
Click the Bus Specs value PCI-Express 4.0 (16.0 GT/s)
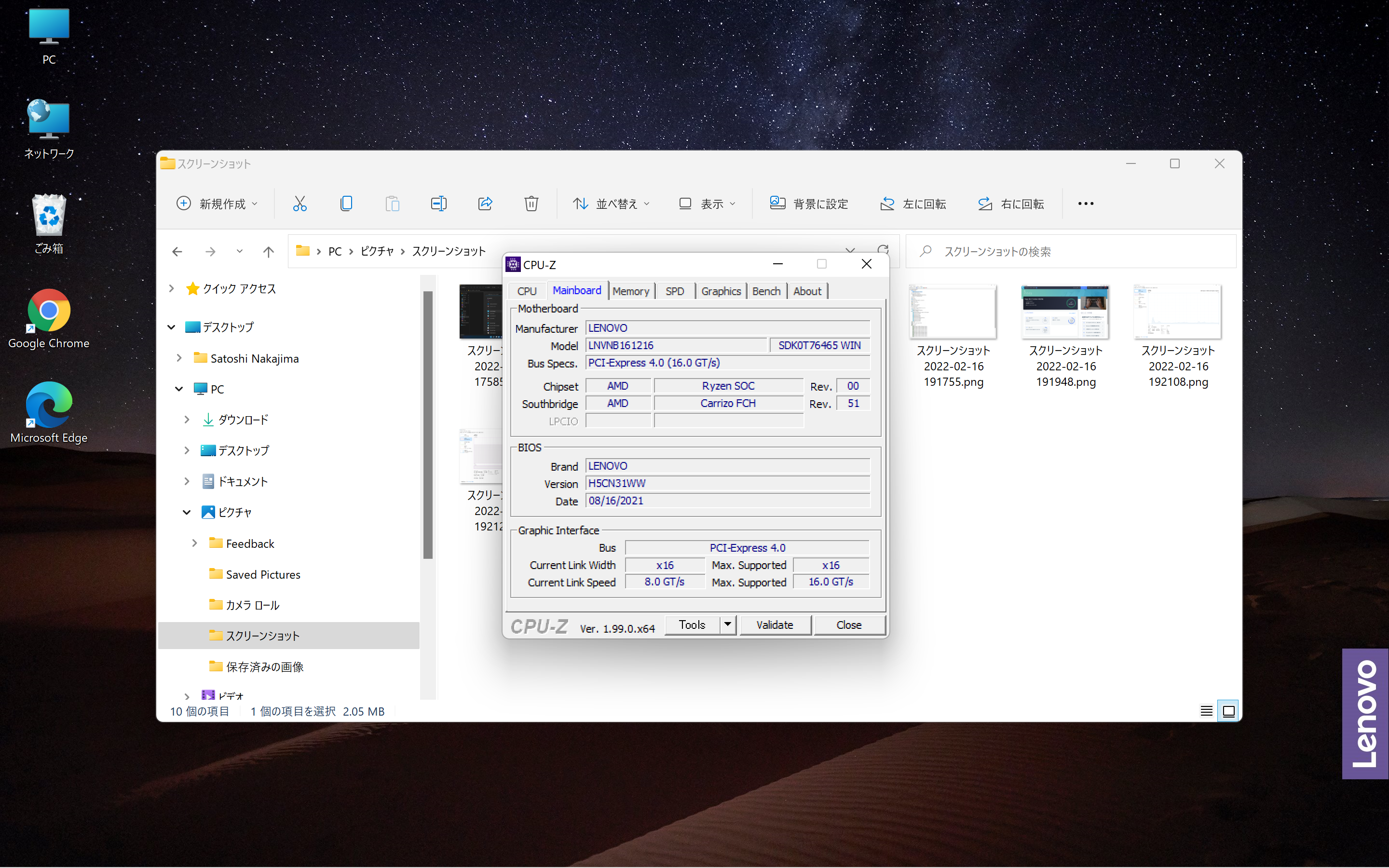point(728,363)
